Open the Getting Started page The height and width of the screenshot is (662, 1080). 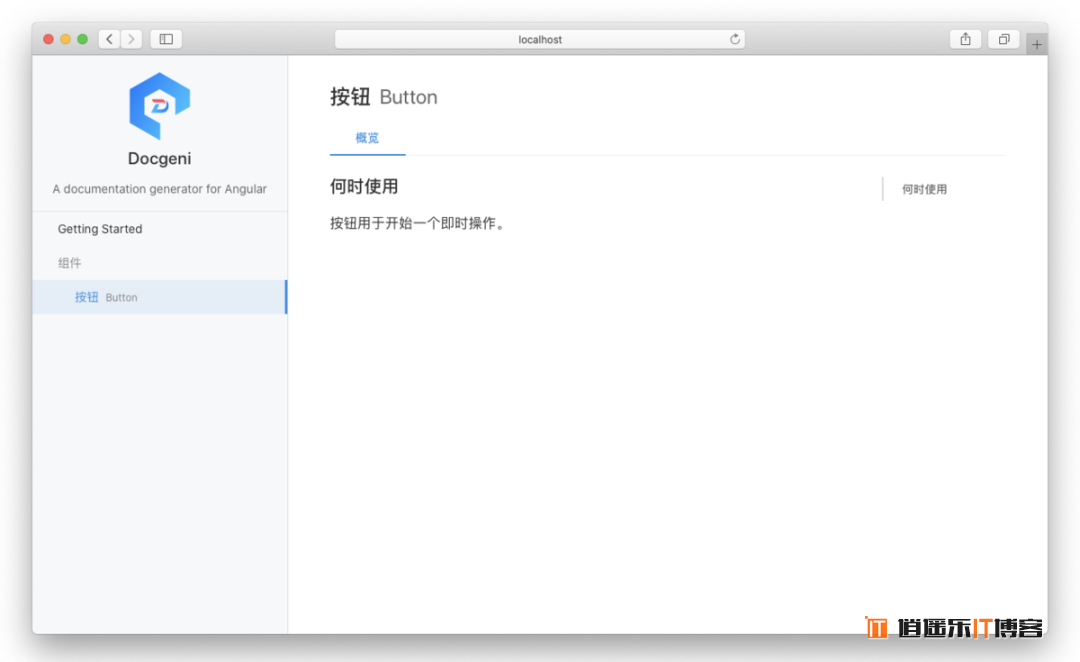[x=100, y=229]
